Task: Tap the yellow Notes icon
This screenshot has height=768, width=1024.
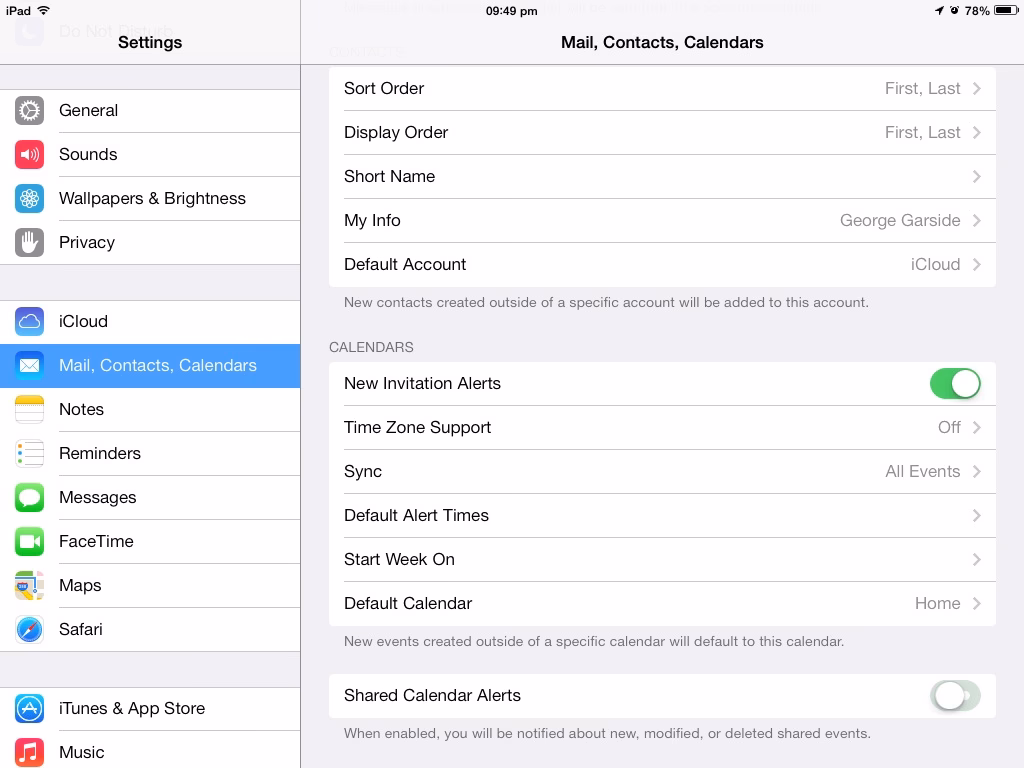Action: tap(29, 409)
